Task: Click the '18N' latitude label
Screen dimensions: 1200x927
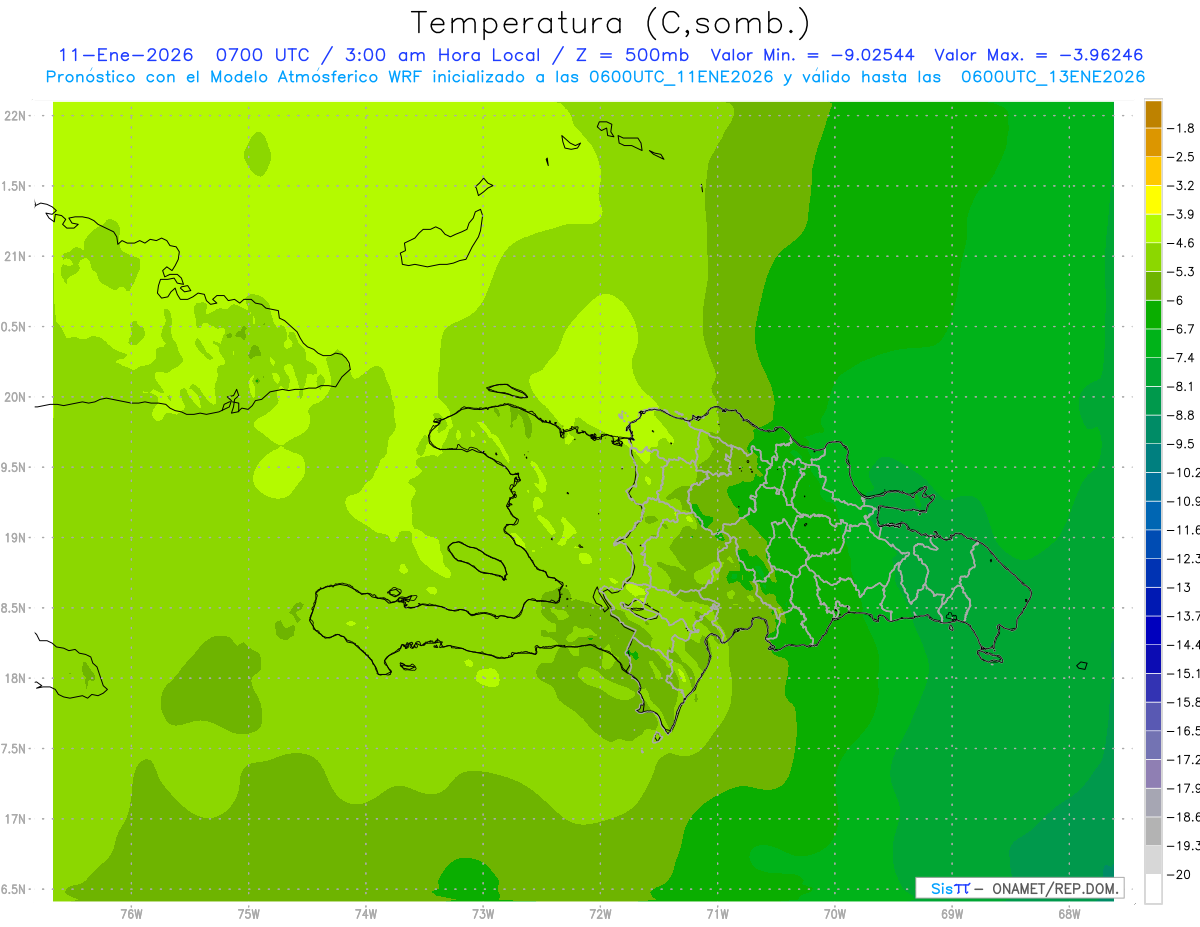Action: point(16,679)
